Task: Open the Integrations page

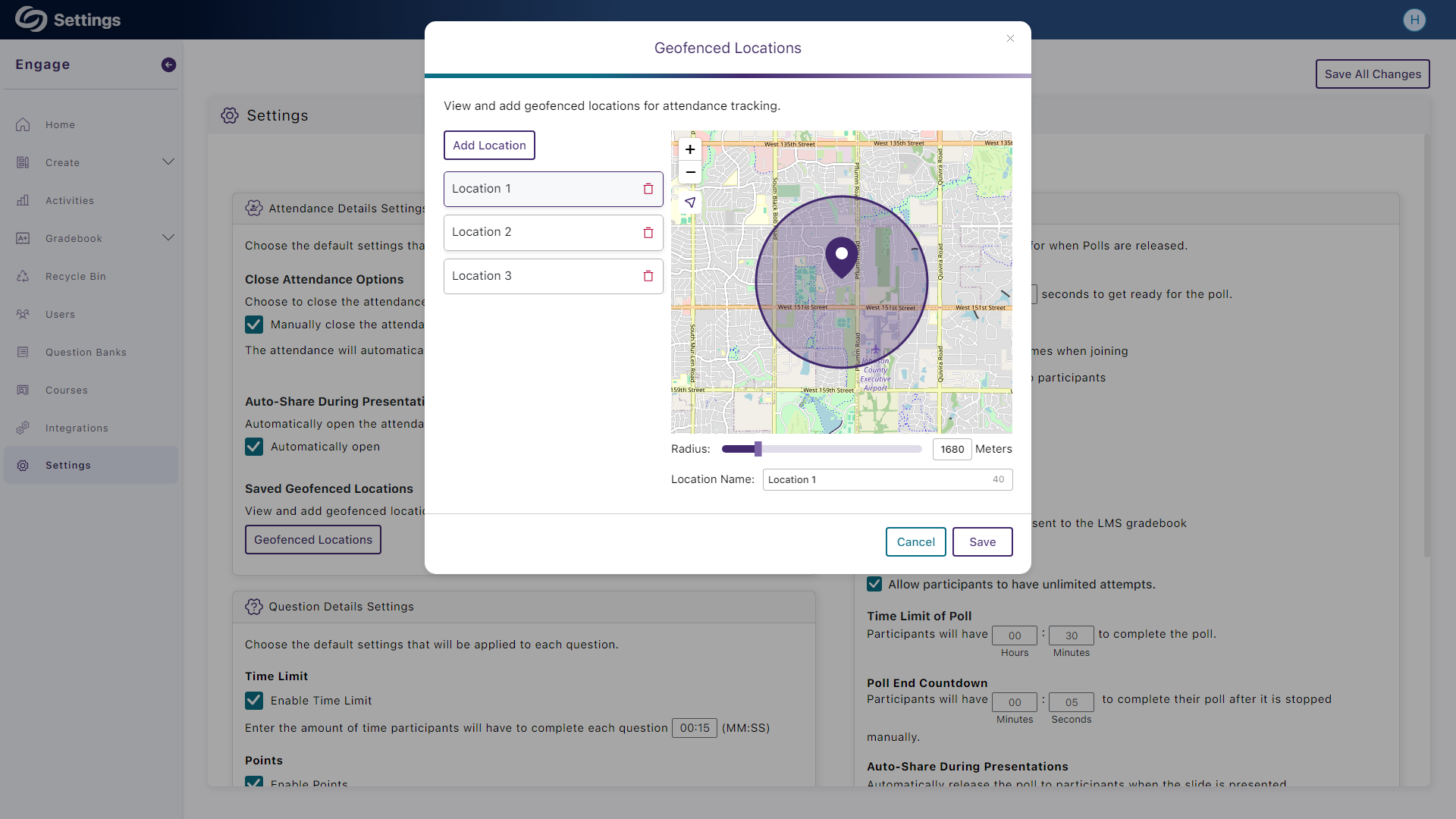Action: (77, 428)
